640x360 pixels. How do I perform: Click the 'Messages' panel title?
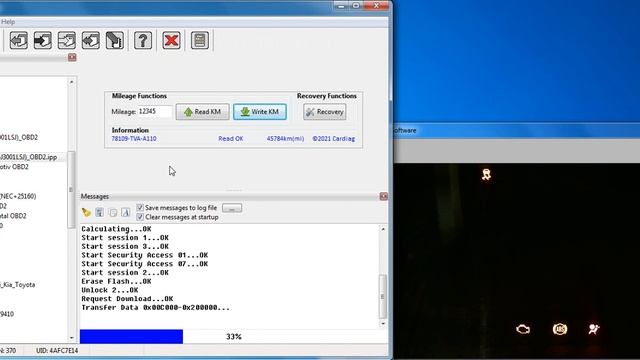tap(95, 196)
